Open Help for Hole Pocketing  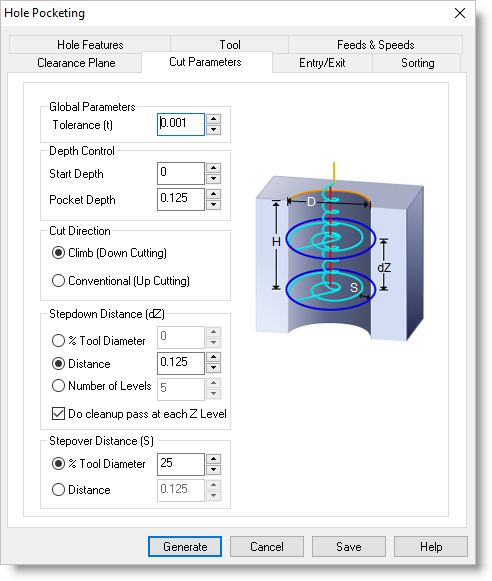pyautogui.click(x=430, y=547)
